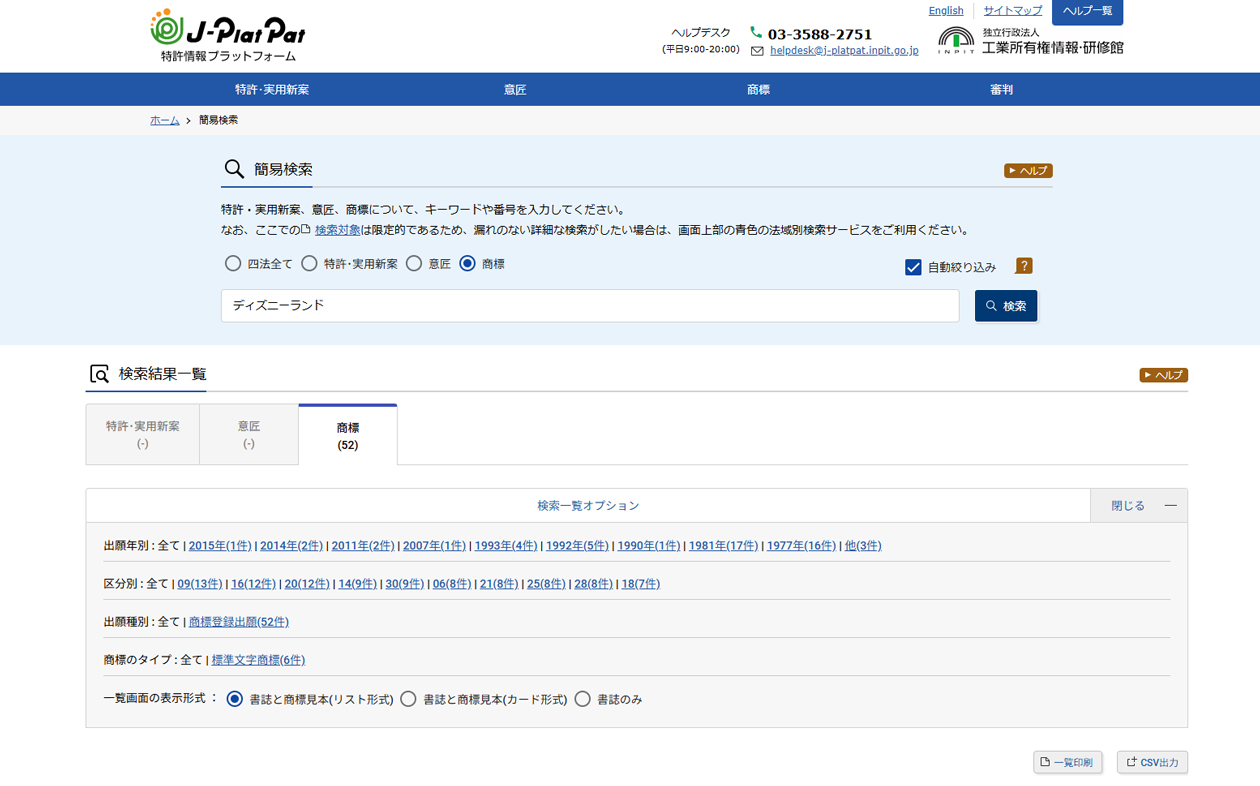Export results with CSV出力 button
Viewport: 1260px width, 786px height.
(1152, 762)
